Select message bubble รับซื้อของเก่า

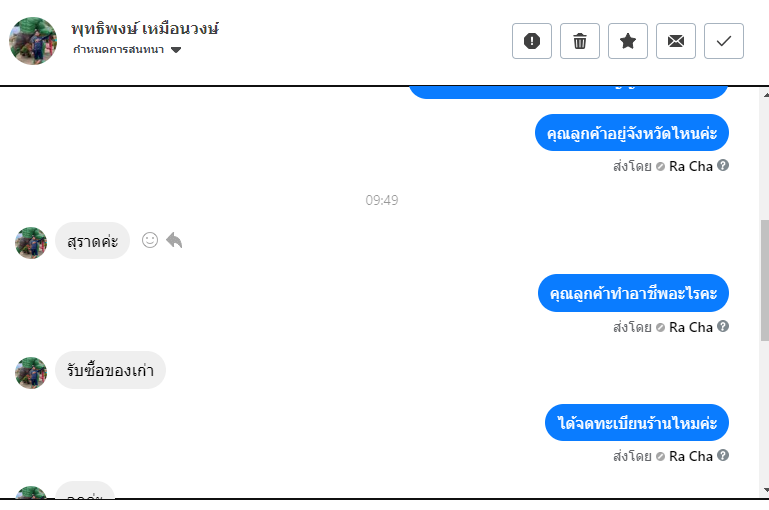tap(110, 370)
